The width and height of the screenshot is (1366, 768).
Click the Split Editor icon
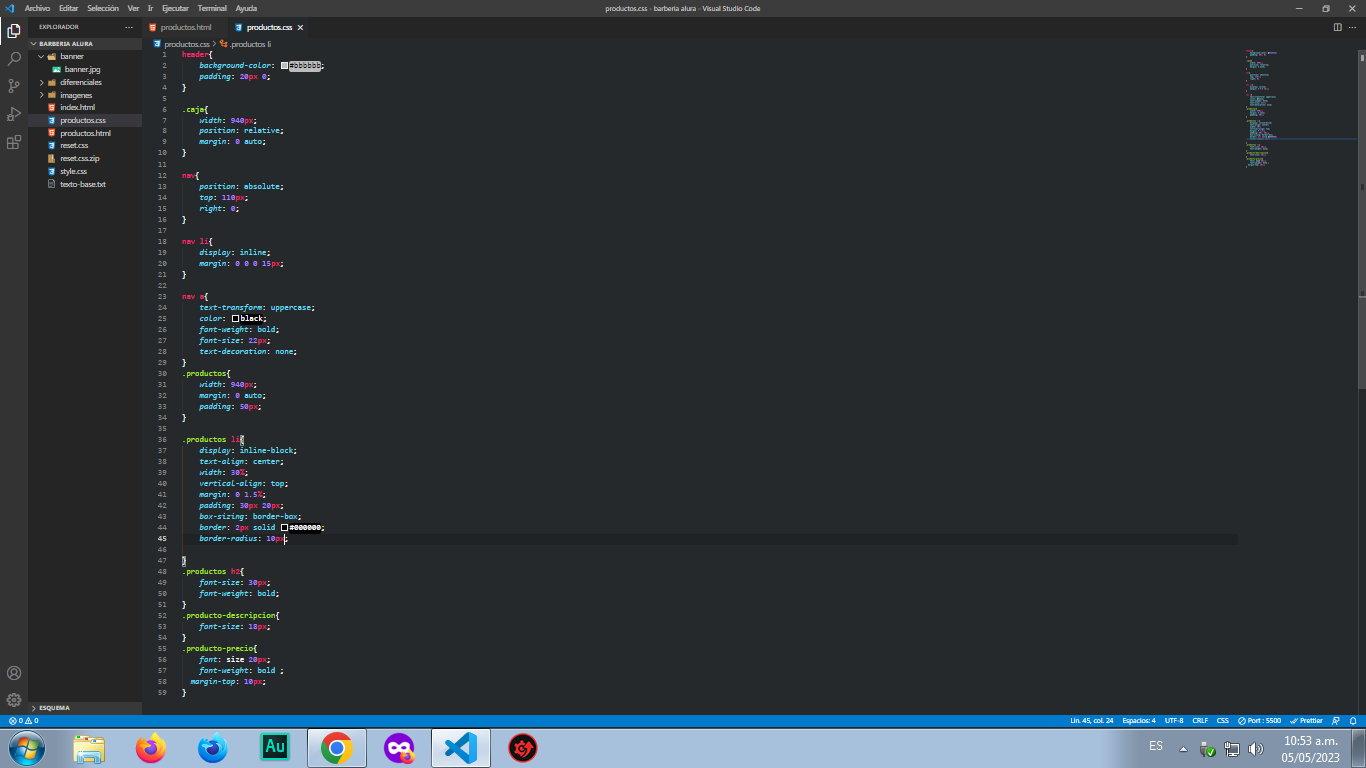tap(1338, 27)
